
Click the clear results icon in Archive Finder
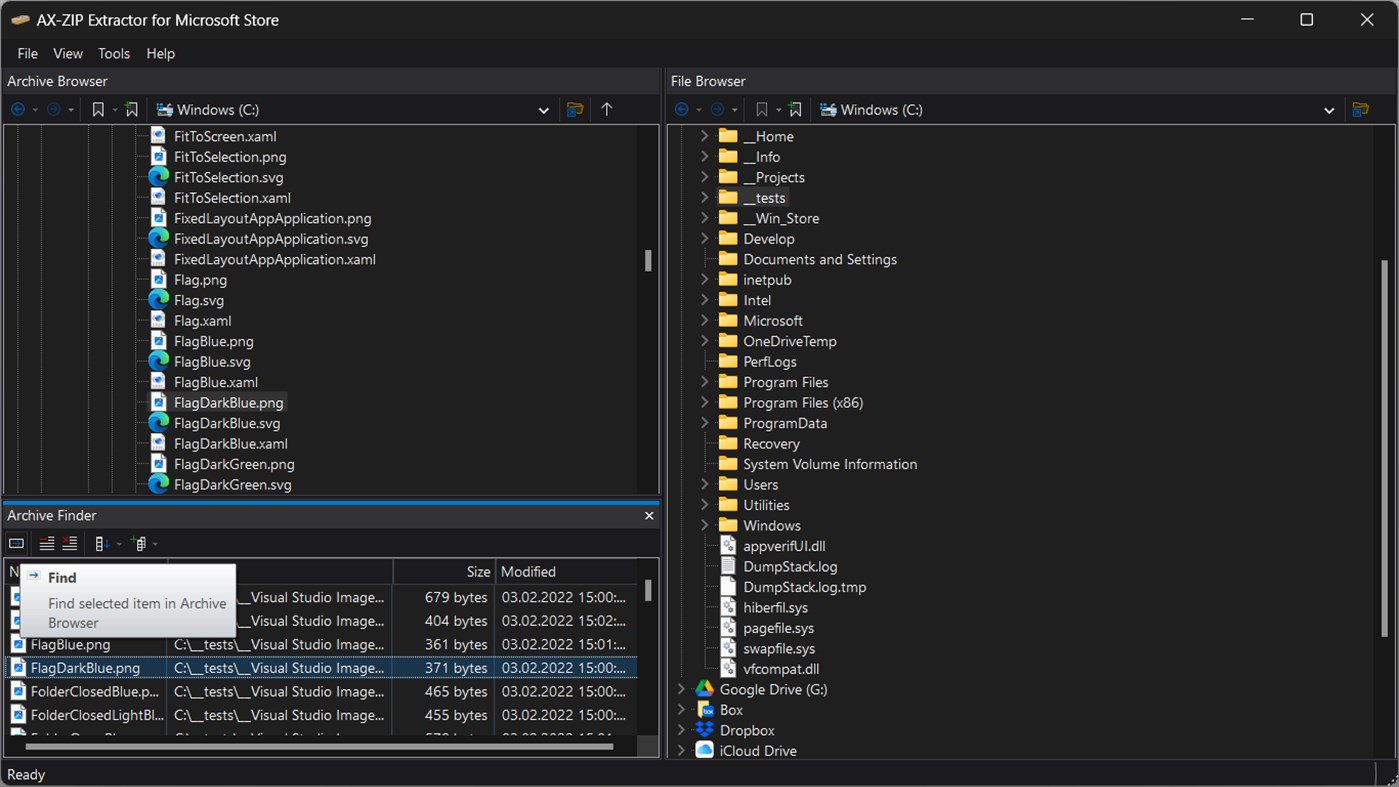(x=68, y=543)
